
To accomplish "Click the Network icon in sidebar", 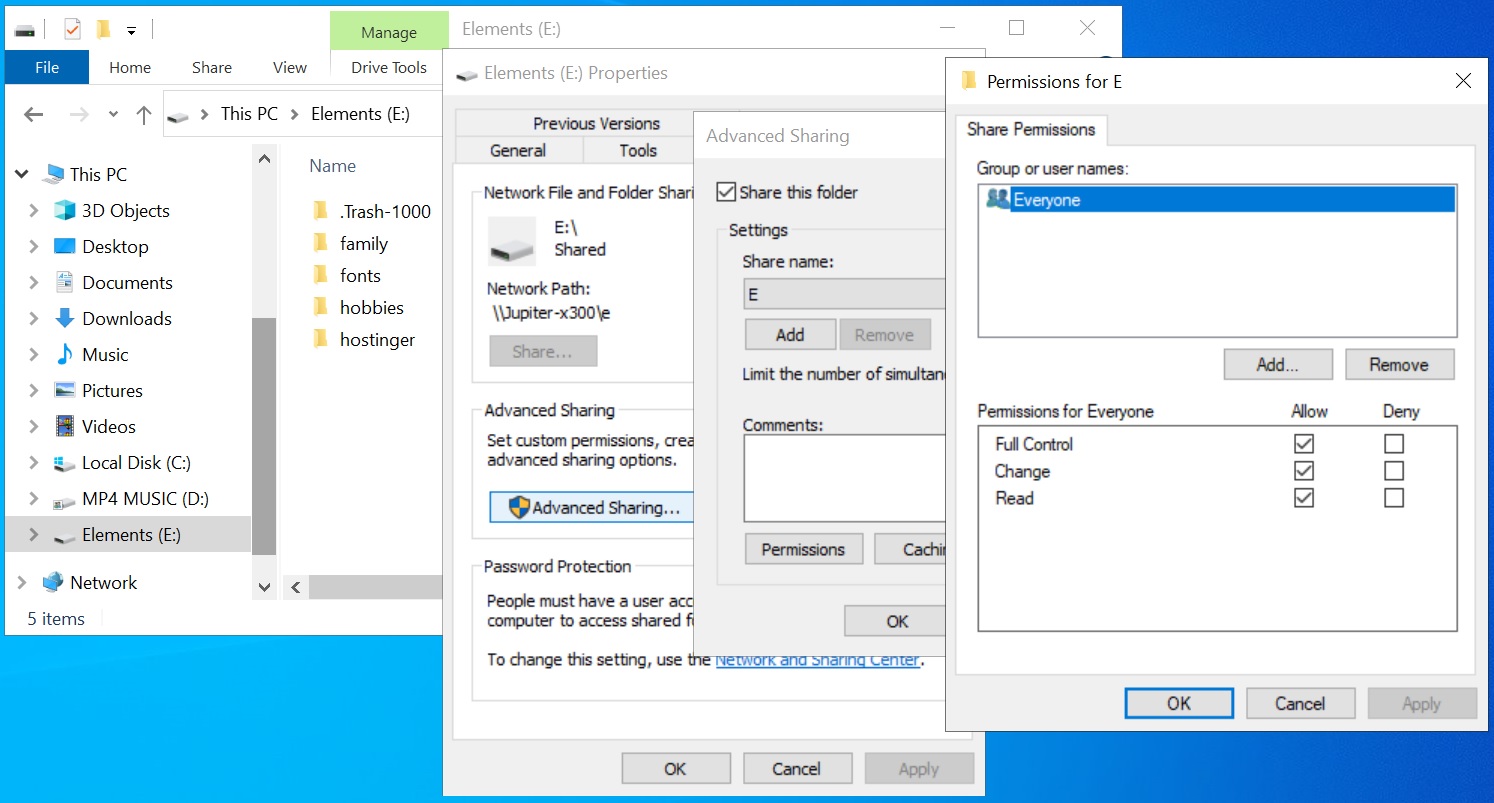I will click(53, 583).
